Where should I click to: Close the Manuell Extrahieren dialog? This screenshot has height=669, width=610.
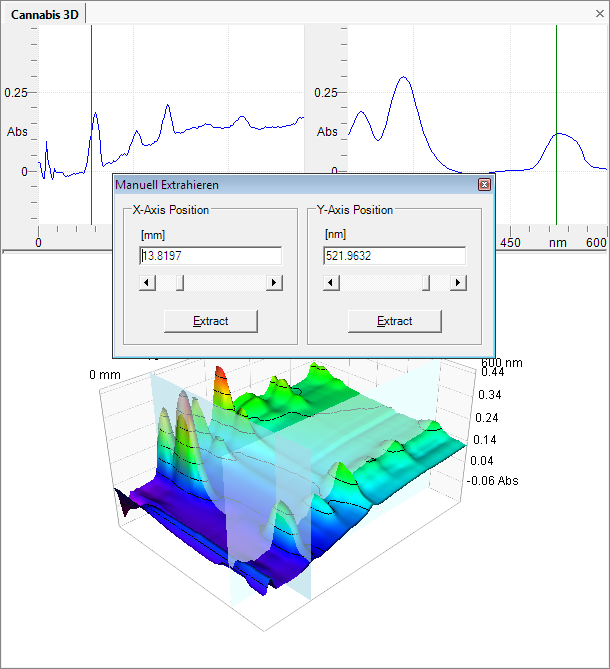point(484,185)
